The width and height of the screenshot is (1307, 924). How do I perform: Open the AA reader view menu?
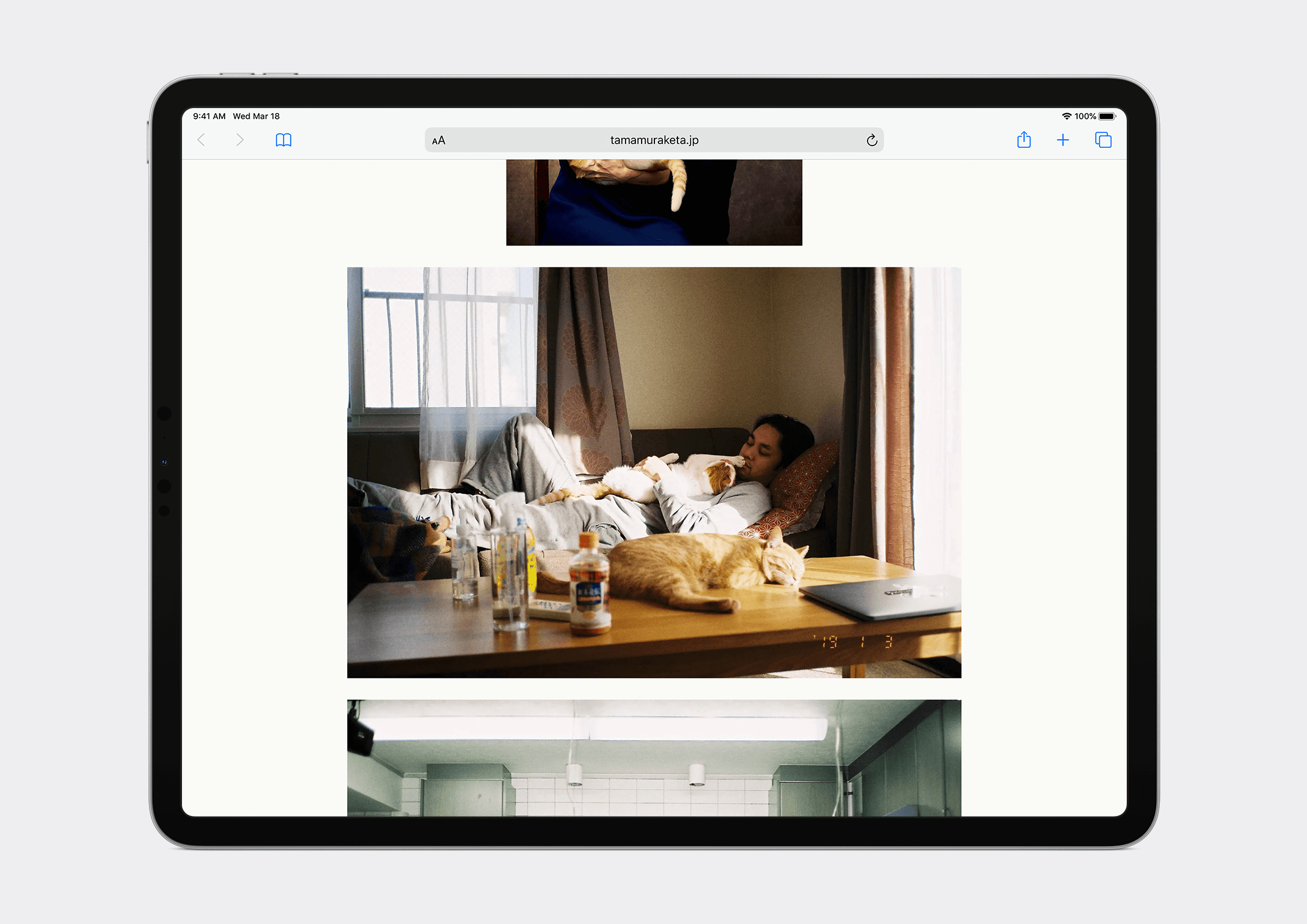439,140
